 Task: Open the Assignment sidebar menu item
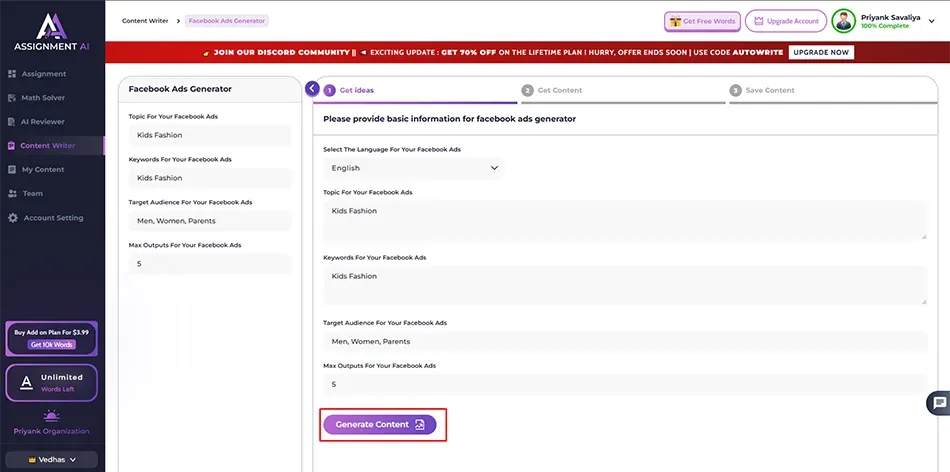[43, 74]
